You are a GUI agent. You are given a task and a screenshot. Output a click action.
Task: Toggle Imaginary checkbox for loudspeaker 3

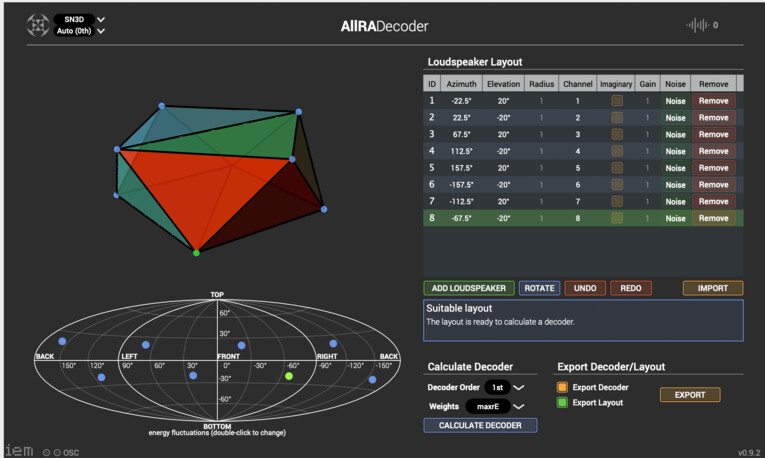[617, 135]
